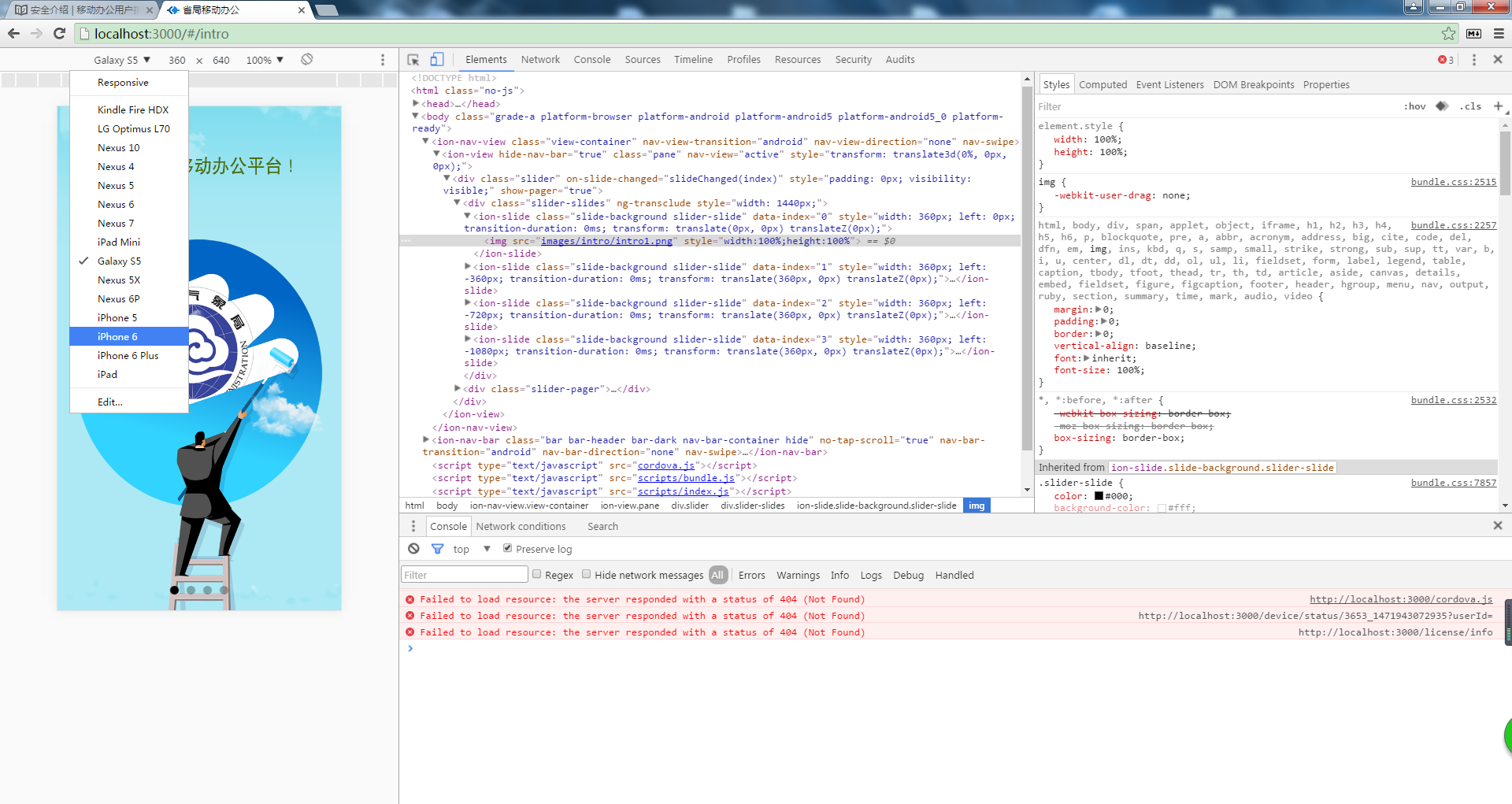Add a new style rule with plus icon
Image resolution: width=1512 pixels, height=804 pixels.
[x=1498, y=106]
